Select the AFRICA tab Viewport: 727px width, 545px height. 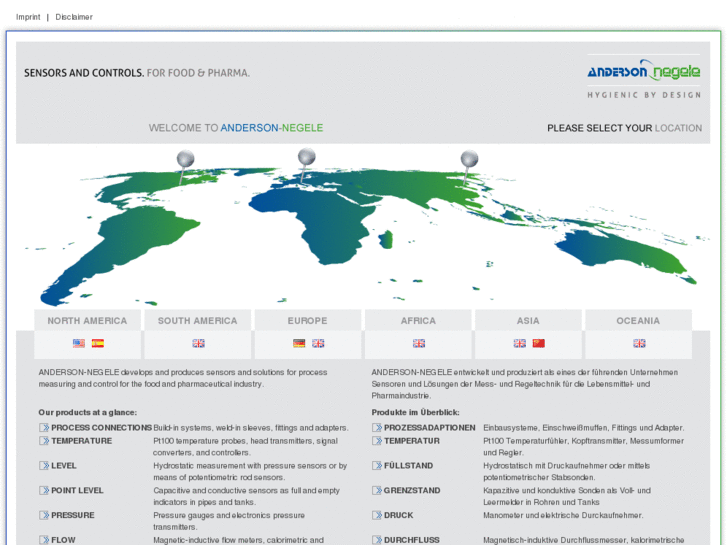click(x=418, y=321)
